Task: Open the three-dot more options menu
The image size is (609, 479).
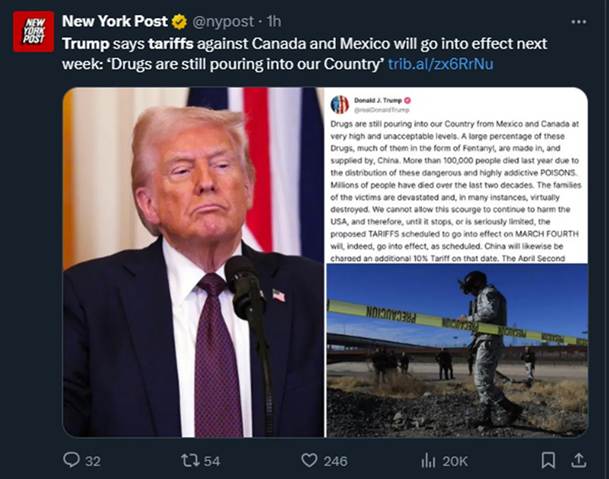Action: click(x=579, y=22)
